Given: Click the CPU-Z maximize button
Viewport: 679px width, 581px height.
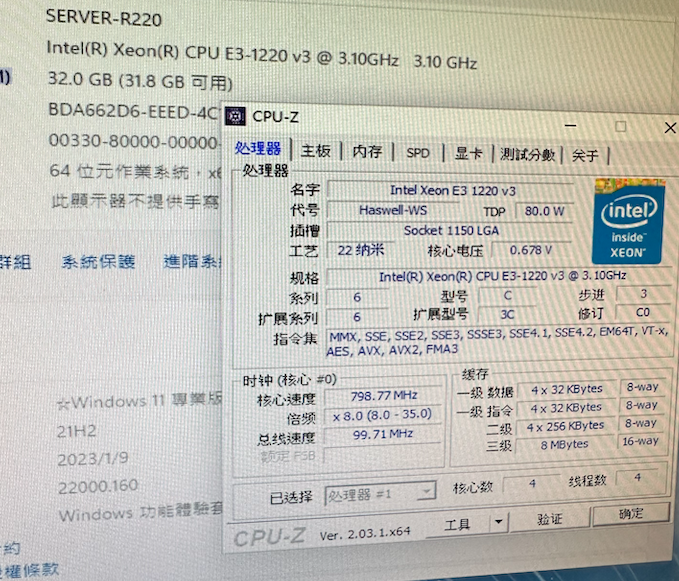Looking at the screenshot, I should pos(621,127).
